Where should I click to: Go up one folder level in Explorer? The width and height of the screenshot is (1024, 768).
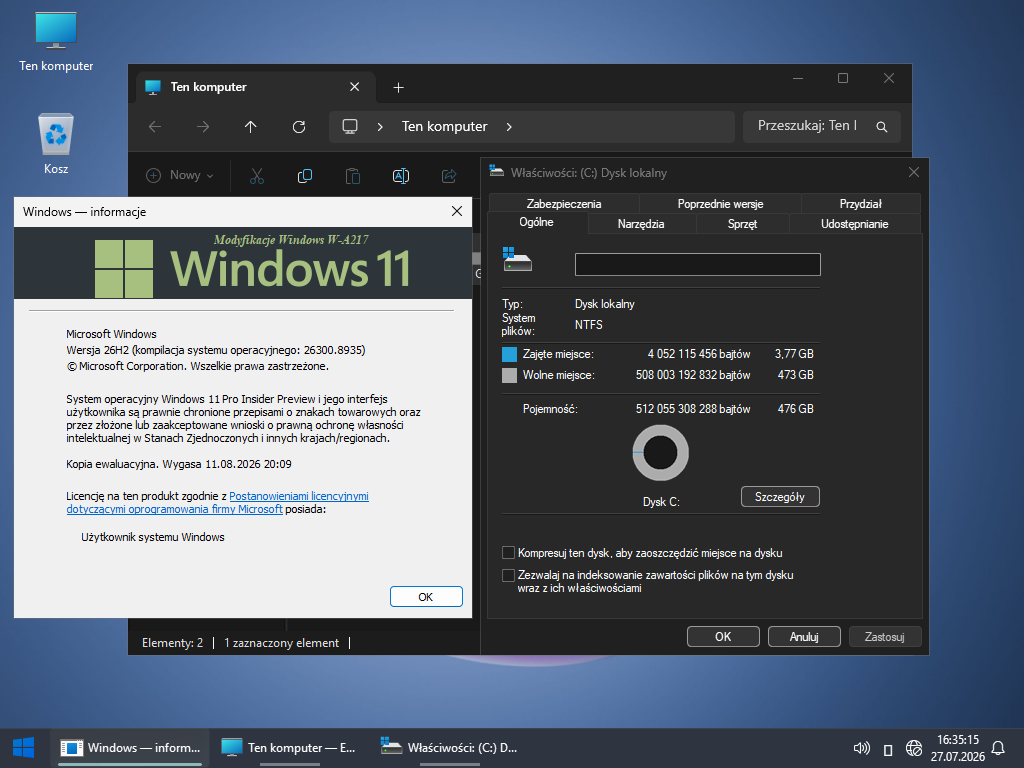(251, 127)
